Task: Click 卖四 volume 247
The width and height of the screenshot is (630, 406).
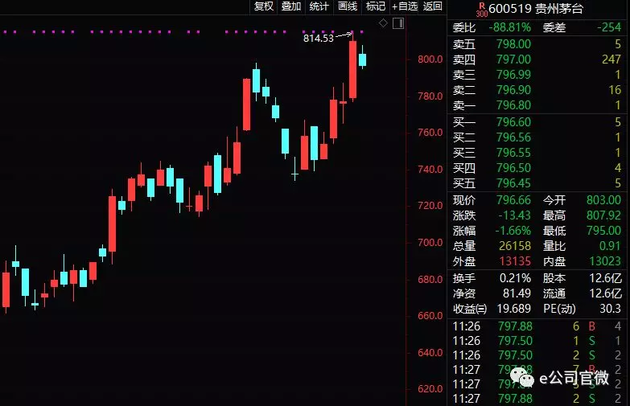Action: (x=611, y=59)
